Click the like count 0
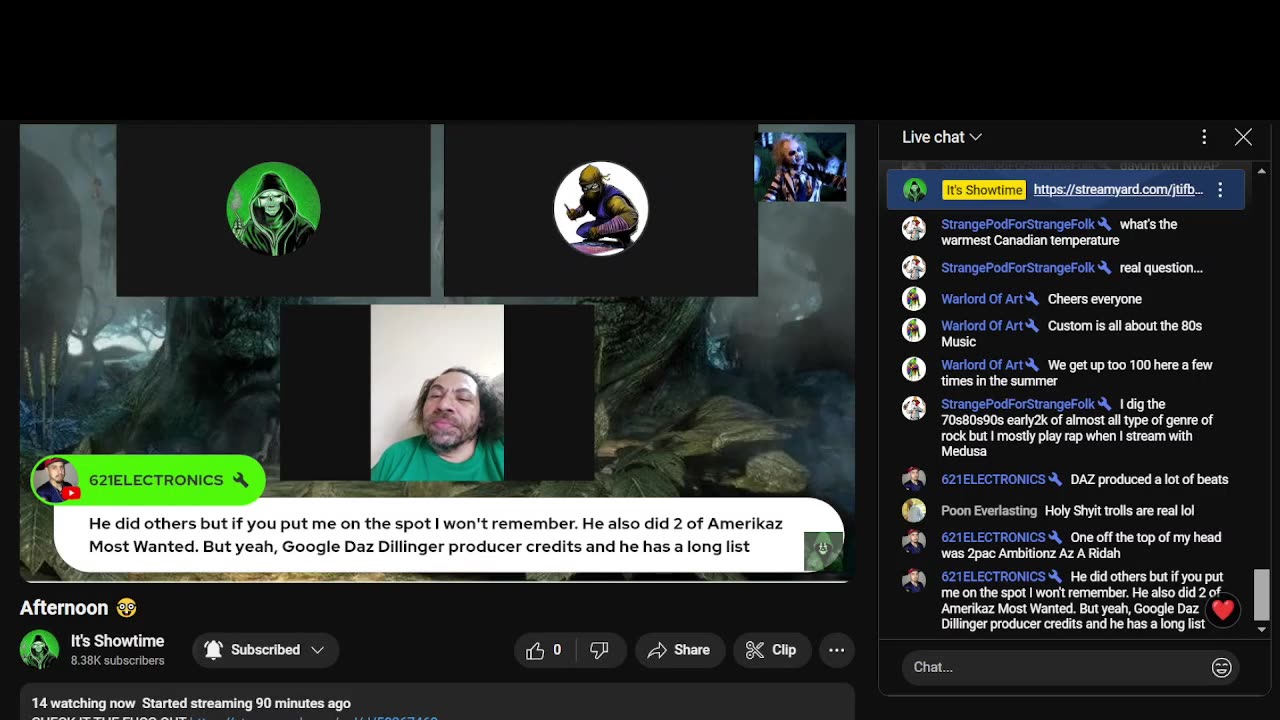The height and width of the screenshot is (720, 1280). point(557,650)
